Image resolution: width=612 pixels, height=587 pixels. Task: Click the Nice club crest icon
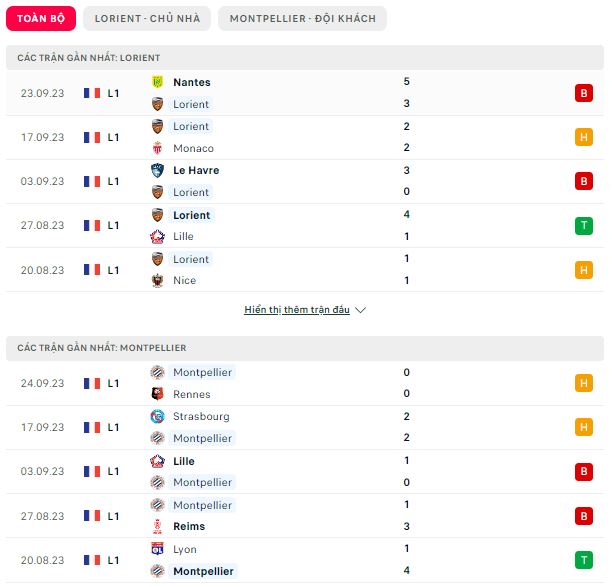point(157,281)
